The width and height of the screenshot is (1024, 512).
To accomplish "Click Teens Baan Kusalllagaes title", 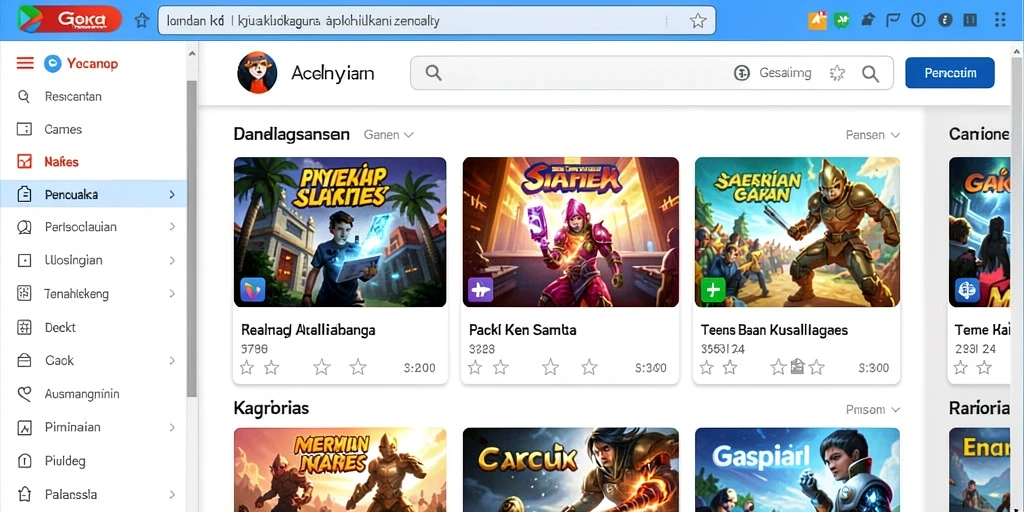I will coord(774,330).
